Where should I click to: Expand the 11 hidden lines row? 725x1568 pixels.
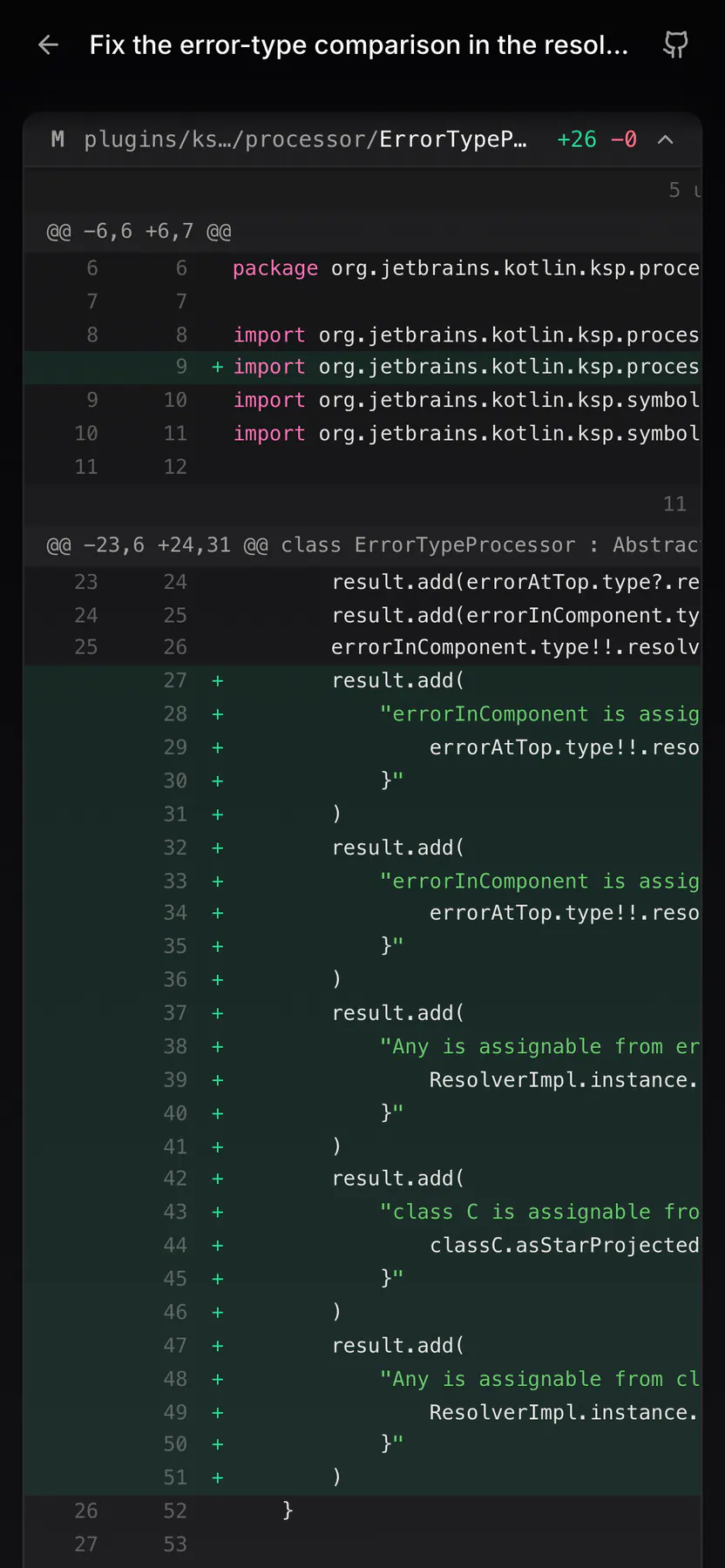click(x=362, y=504)
